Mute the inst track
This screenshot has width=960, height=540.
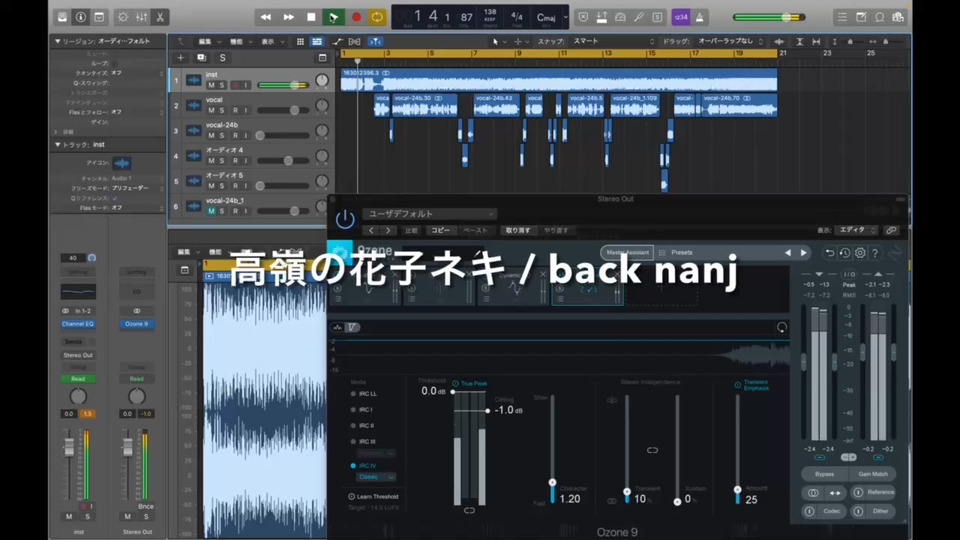(211, 85)
